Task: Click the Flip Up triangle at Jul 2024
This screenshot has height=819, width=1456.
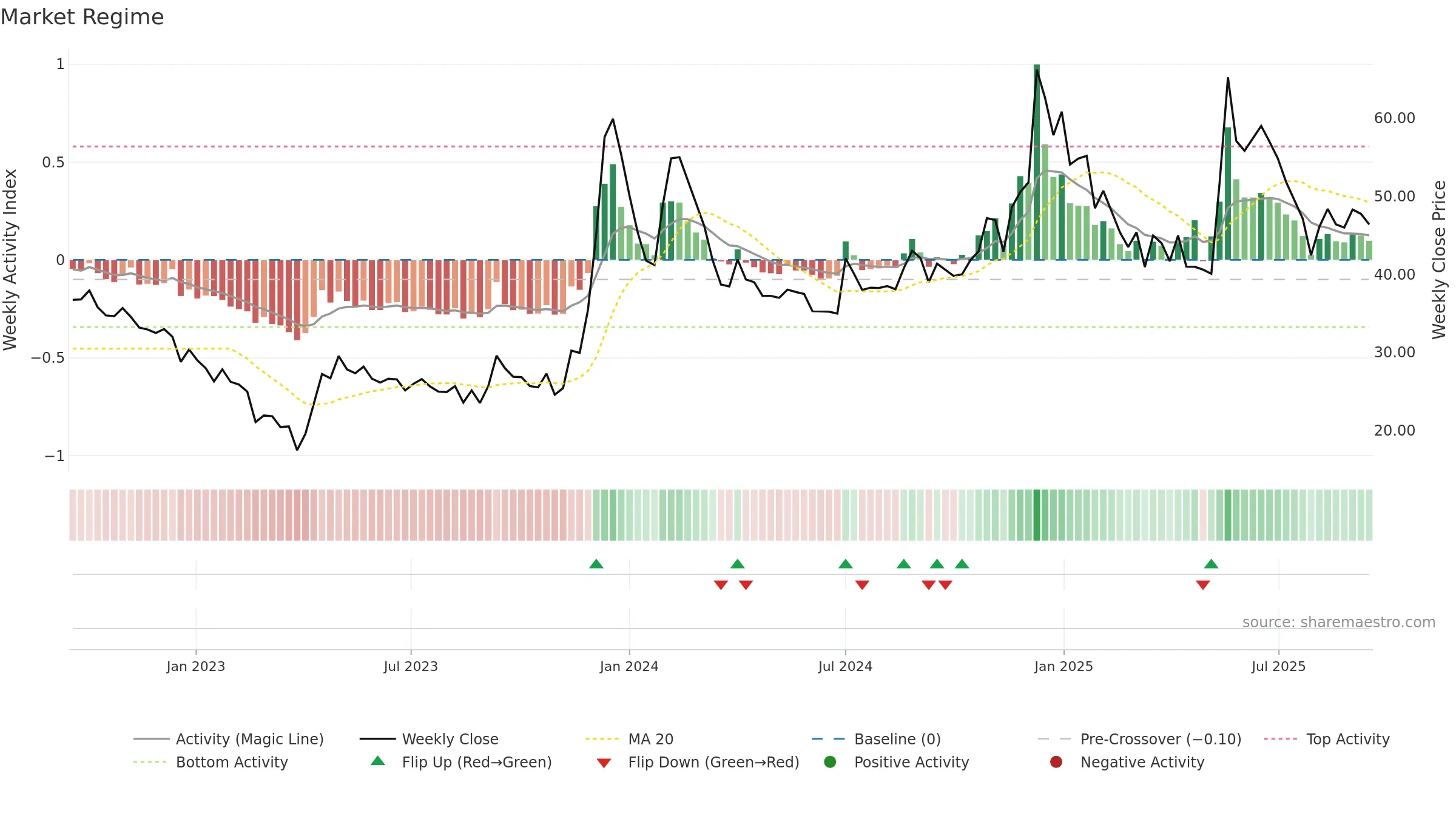Action: click(x=846, y=564)
